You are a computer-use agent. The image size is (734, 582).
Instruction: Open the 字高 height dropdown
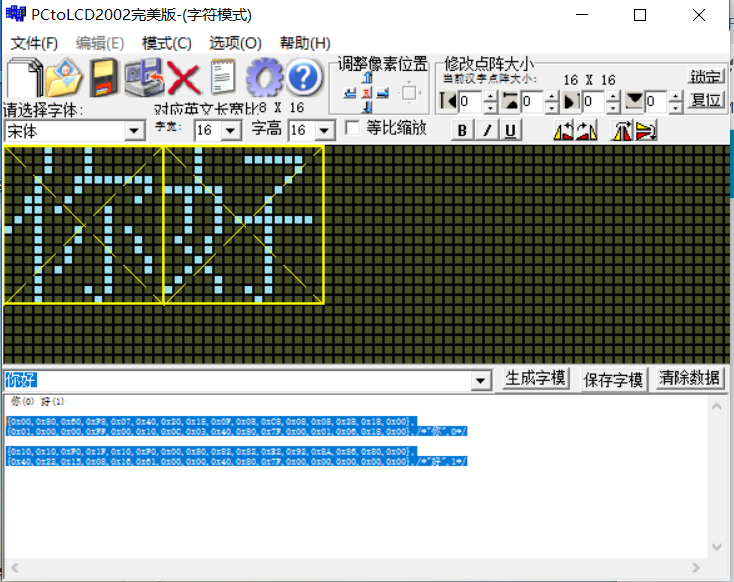pos(324,130)
